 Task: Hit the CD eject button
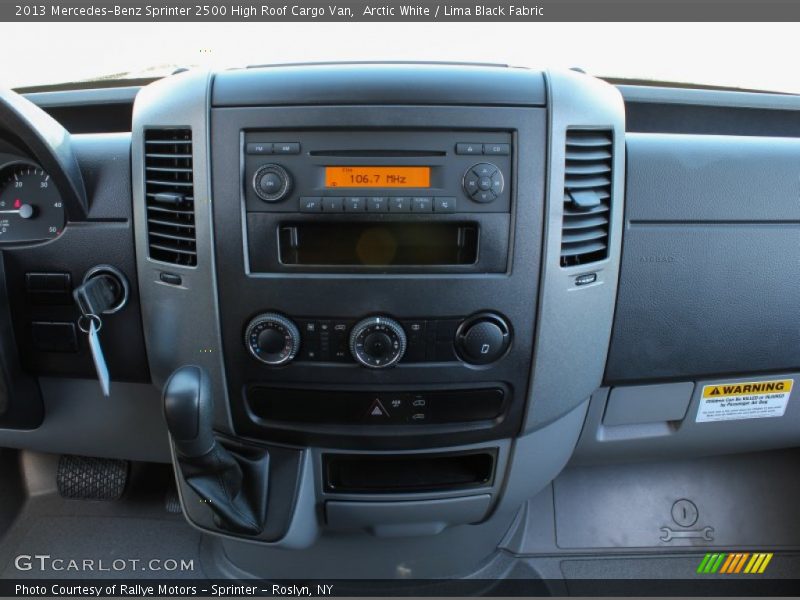(468, 149)
